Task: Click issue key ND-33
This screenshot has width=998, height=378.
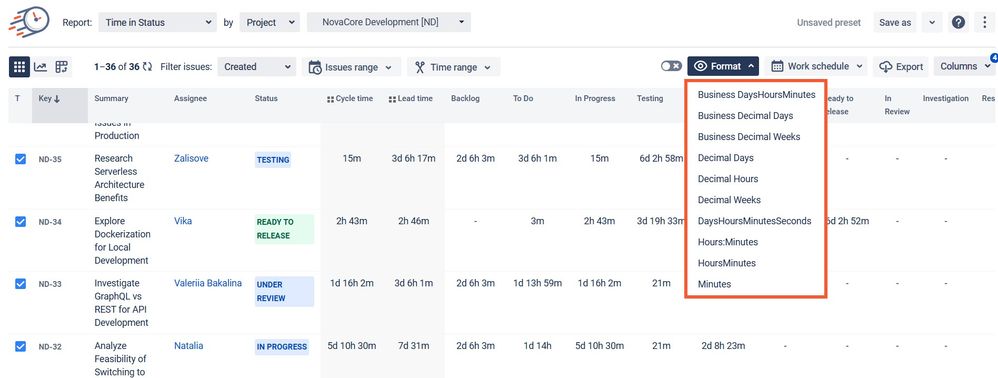Action: click(50, 284)
